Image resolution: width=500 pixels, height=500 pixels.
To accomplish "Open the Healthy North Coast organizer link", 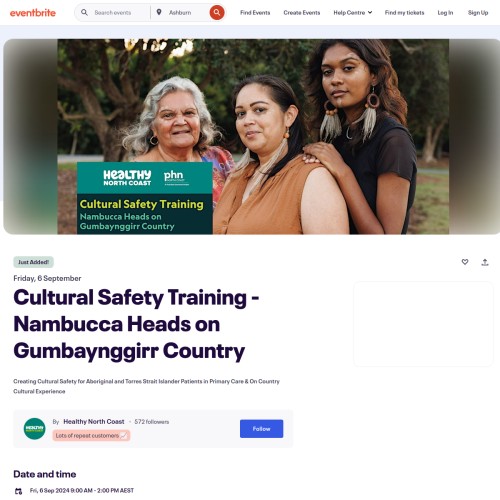I will point(94,422).
